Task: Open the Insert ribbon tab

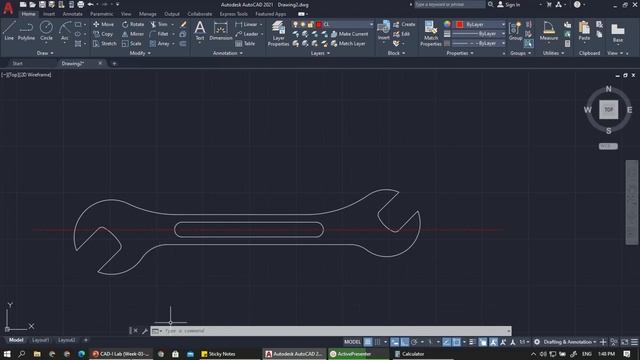Action: [49, 14]
